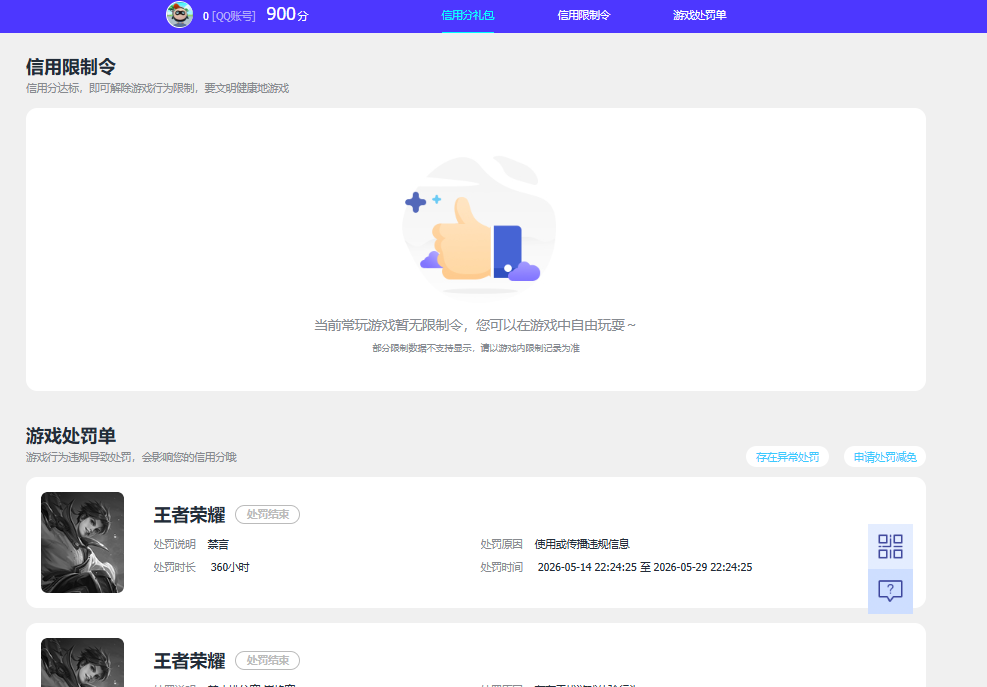Click 0 [QQ账号] account label
This screenshot has height=687, width=987.
point(229,16)
